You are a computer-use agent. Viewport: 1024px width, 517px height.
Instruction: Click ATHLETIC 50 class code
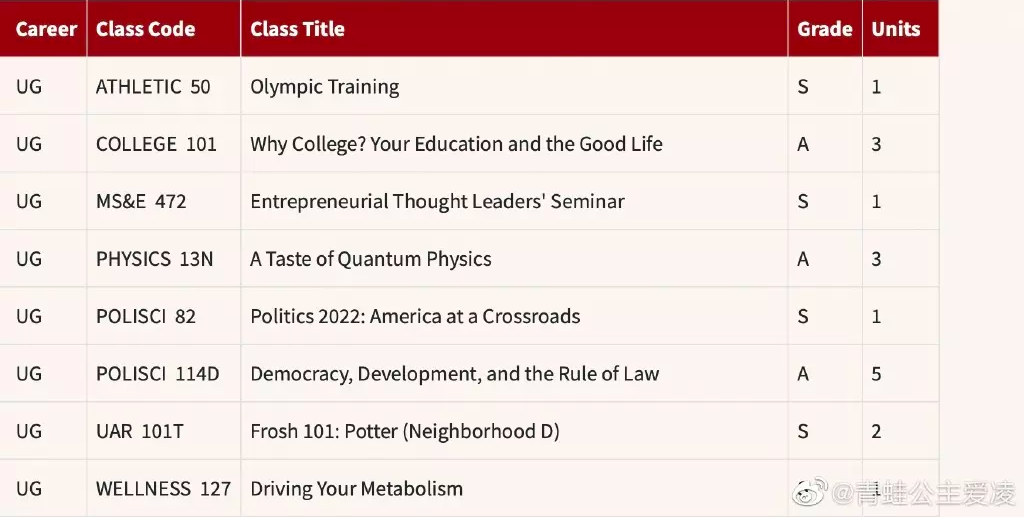(153, 87)
